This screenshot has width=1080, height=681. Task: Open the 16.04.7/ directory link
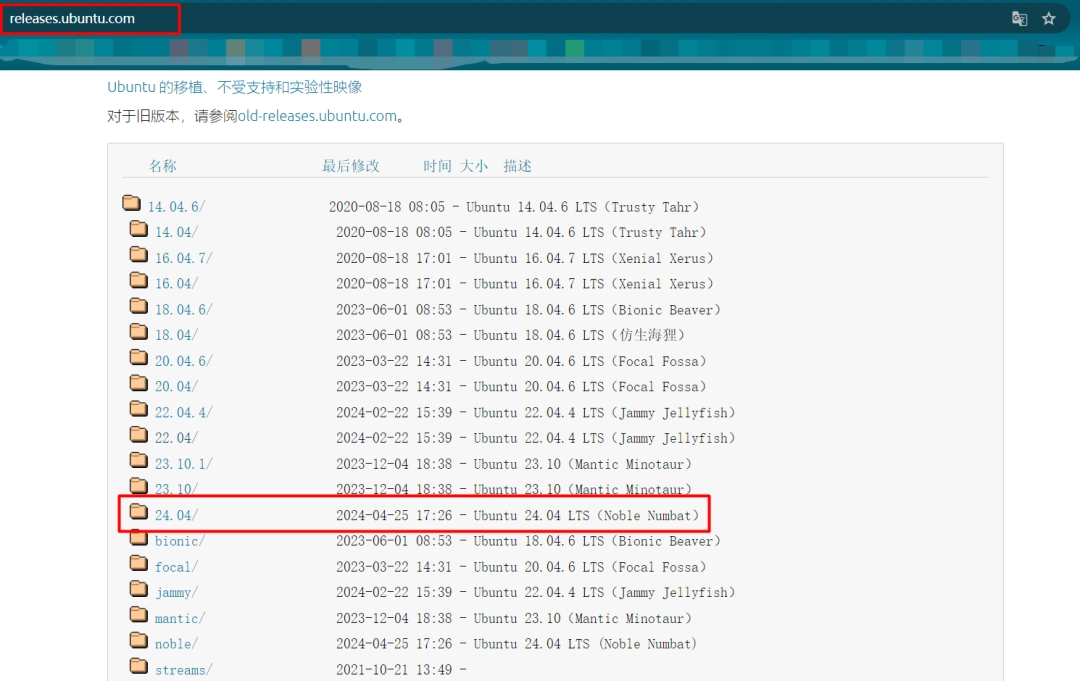(184, 258)
